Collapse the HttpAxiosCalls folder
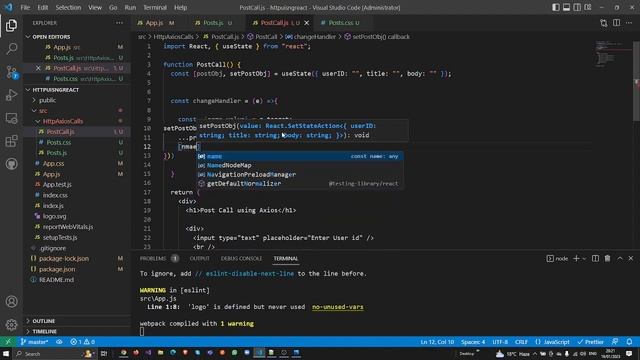Viewport: 640px width, 360px height. click(77, 121)
